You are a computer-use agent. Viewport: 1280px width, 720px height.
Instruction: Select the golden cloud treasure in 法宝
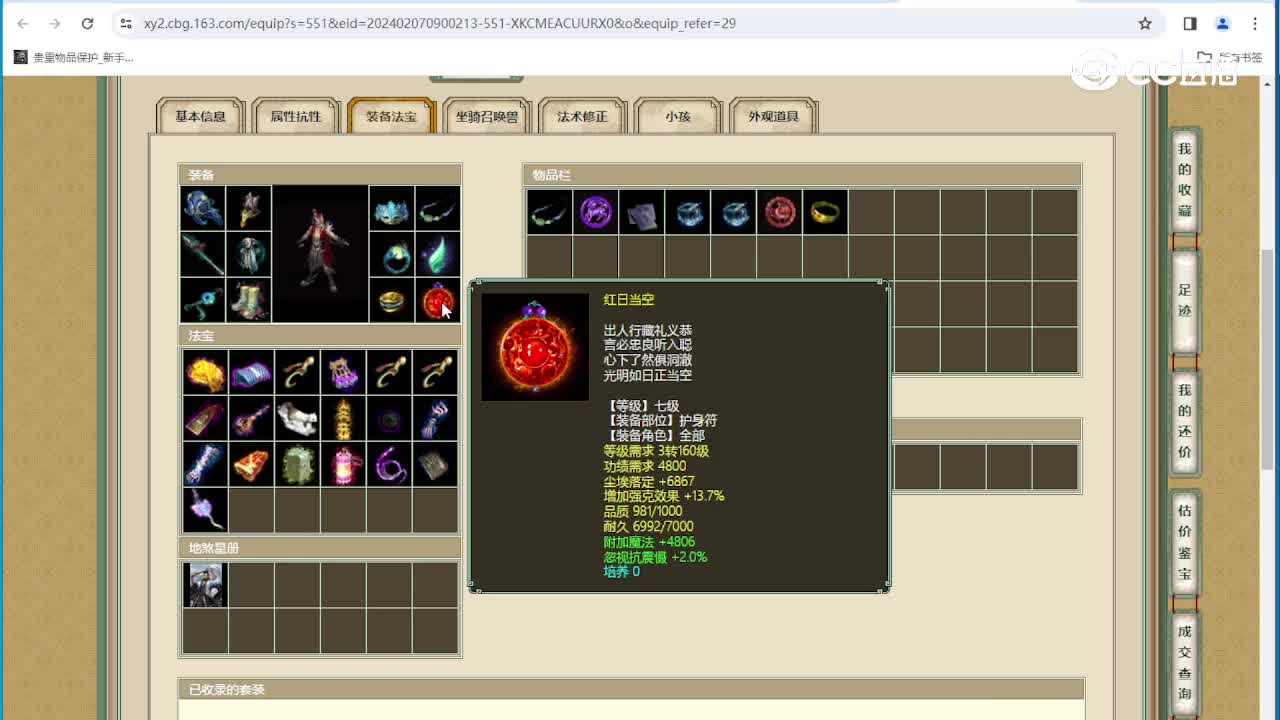pos(205,372)
